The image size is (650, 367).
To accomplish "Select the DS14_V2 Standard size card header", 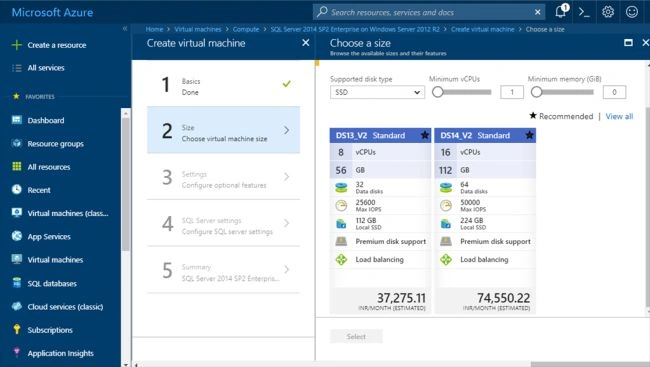I will coord(485,135).
